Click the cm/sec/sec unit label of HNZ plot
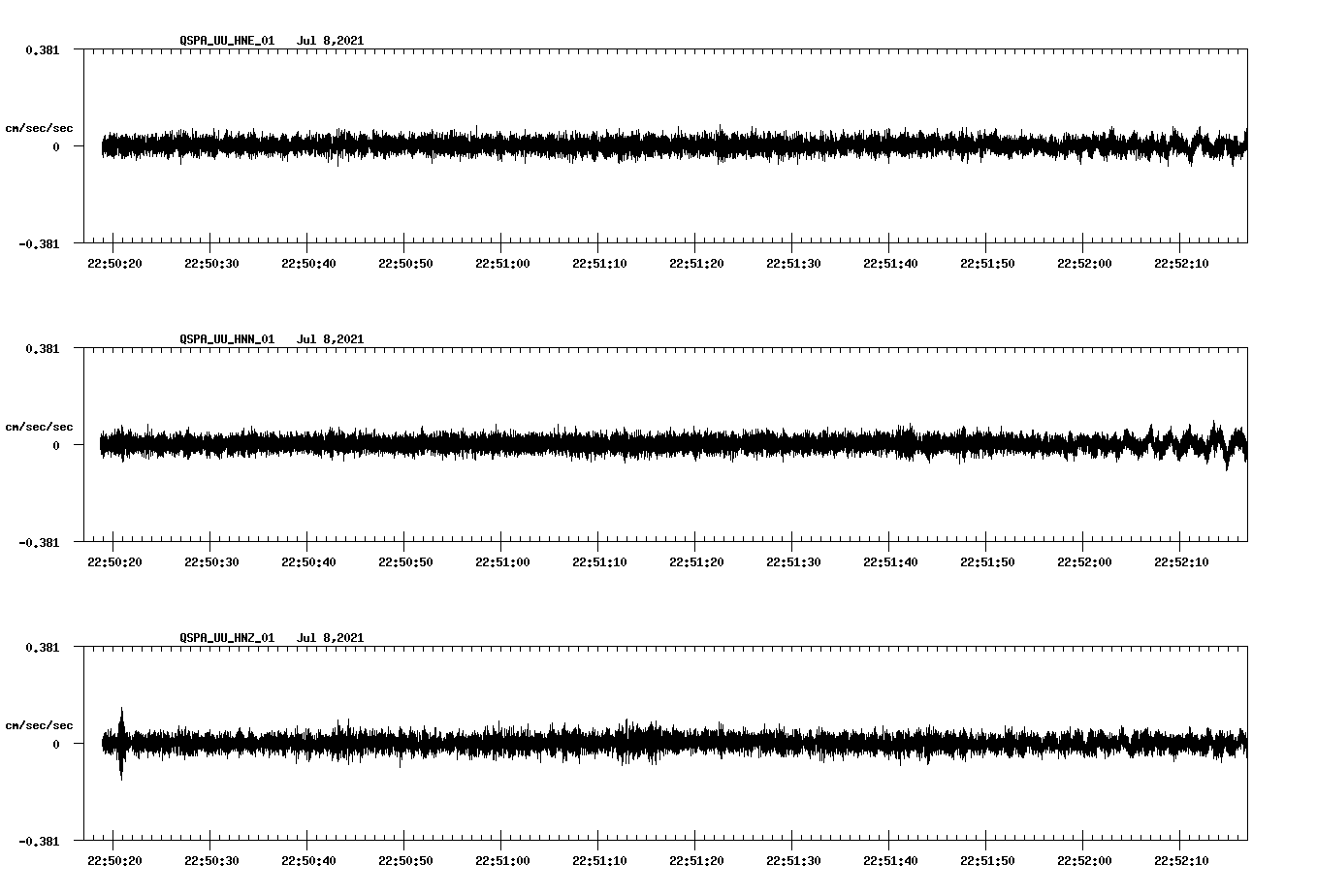The image size is (1317, 896). [x=39, y=726]
